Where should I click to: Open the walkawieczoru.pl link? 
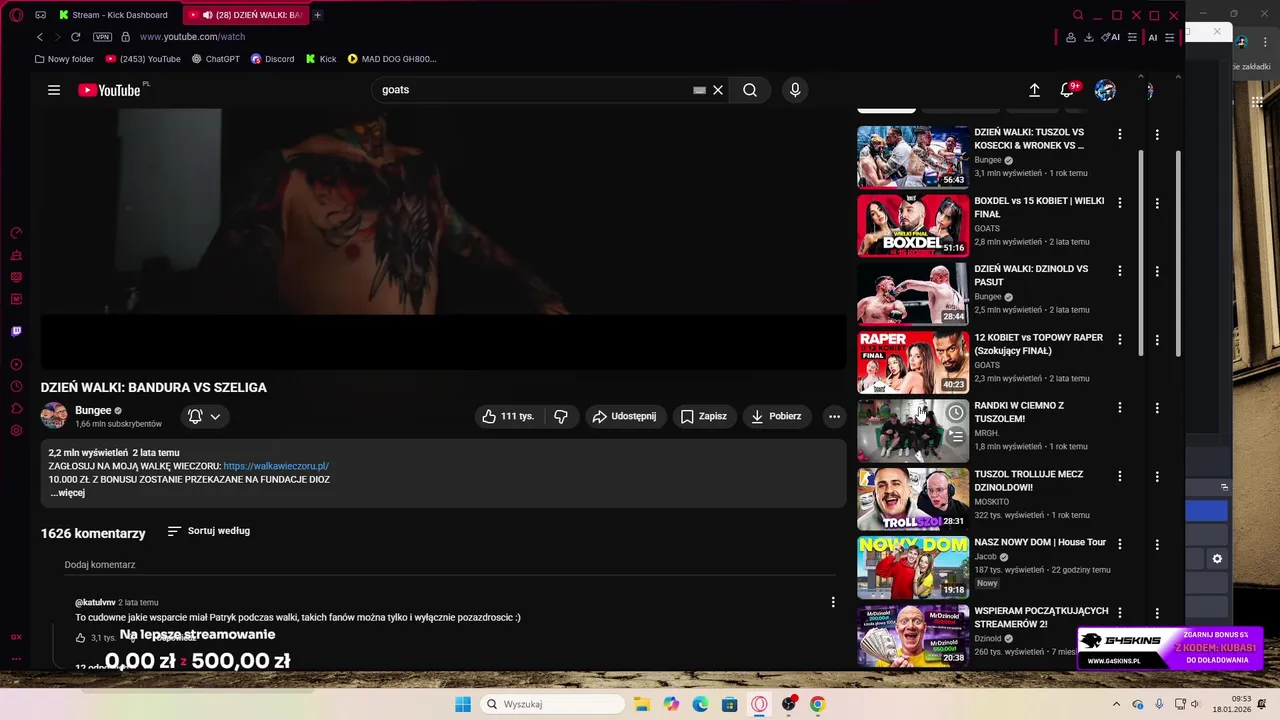point(276,466)
